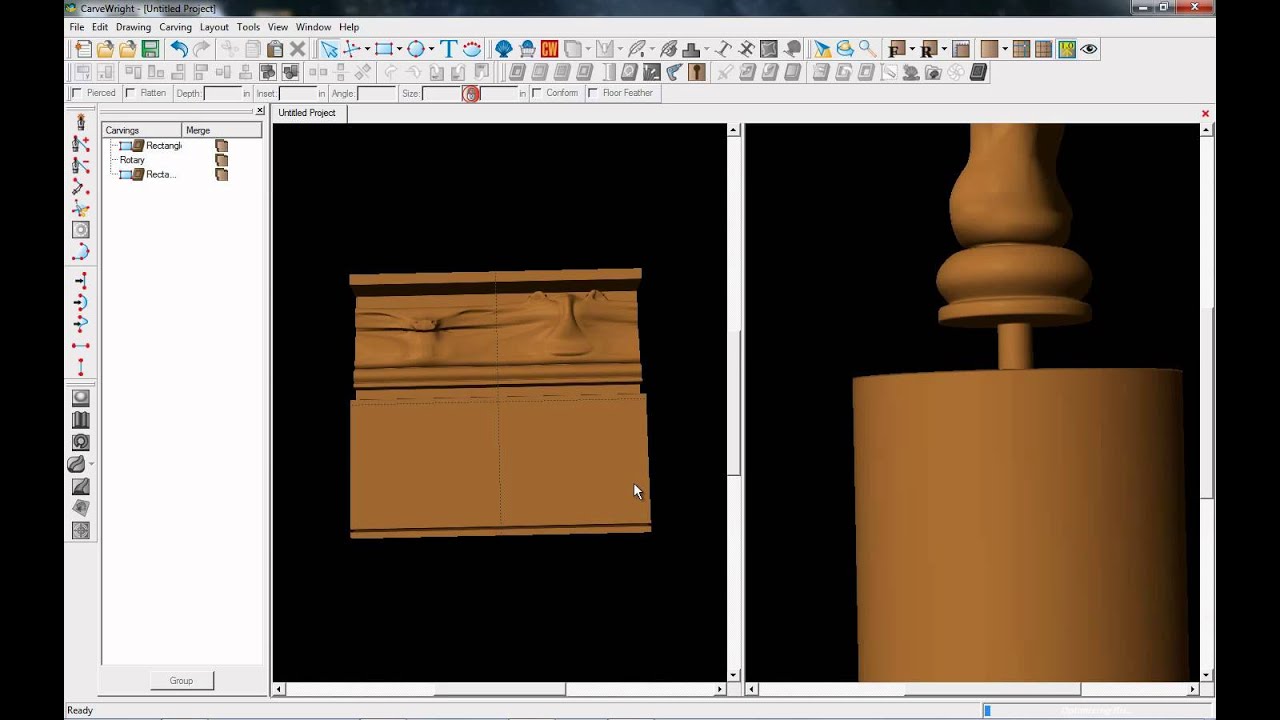Undo the last action with the blue arrow
Viewport: 1280px width, 720px height.
pyautogui.click(x=179, y=49)
